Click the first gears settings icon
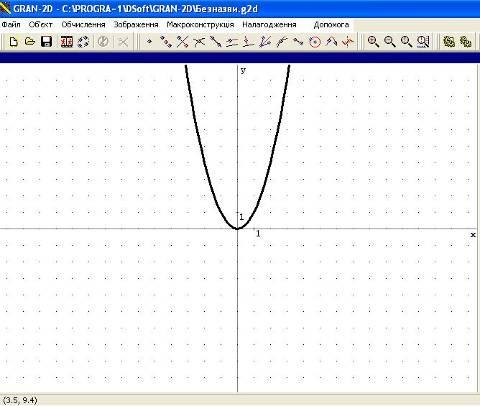 (449, 42)
